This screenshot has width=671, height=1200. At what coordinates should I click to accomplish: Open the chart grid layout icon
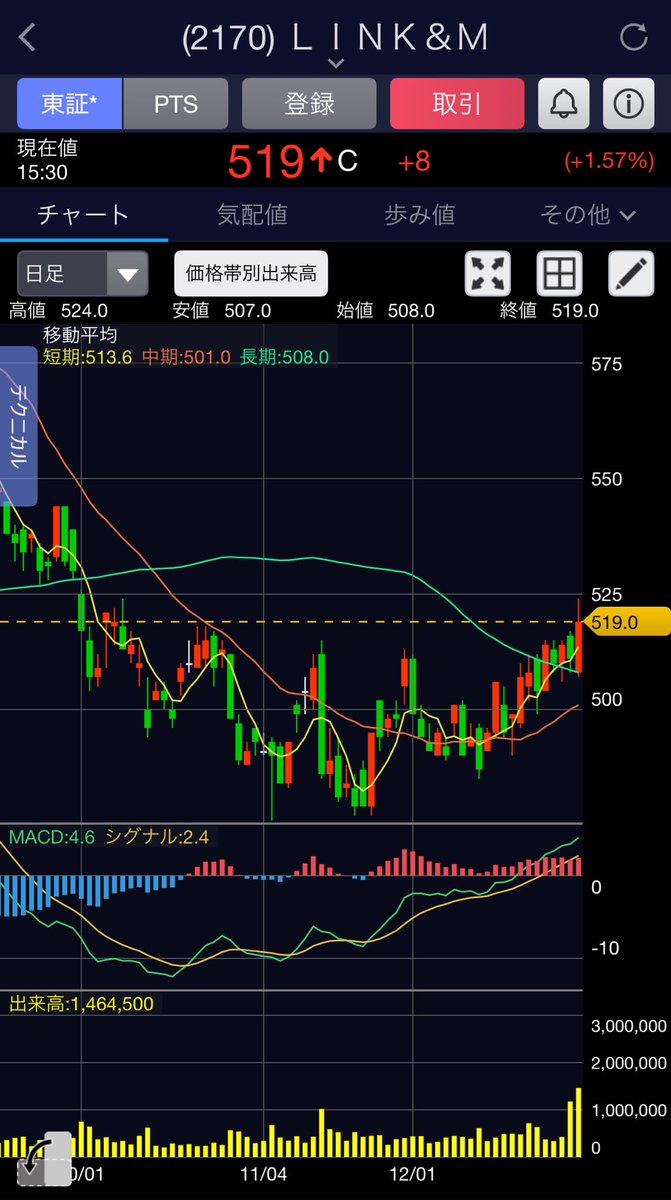559,272
